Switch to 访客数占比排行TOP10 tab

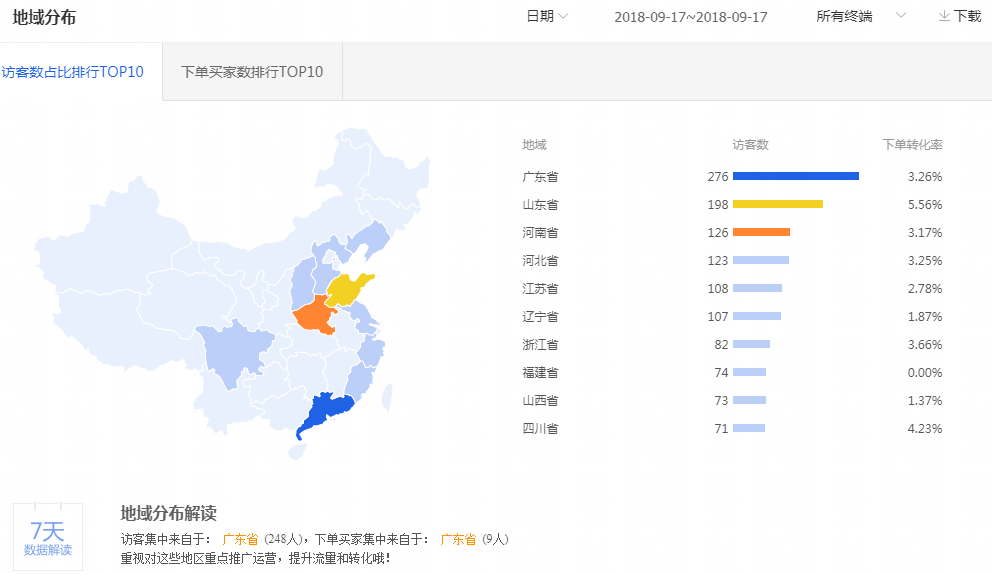[x=73, y=72]
